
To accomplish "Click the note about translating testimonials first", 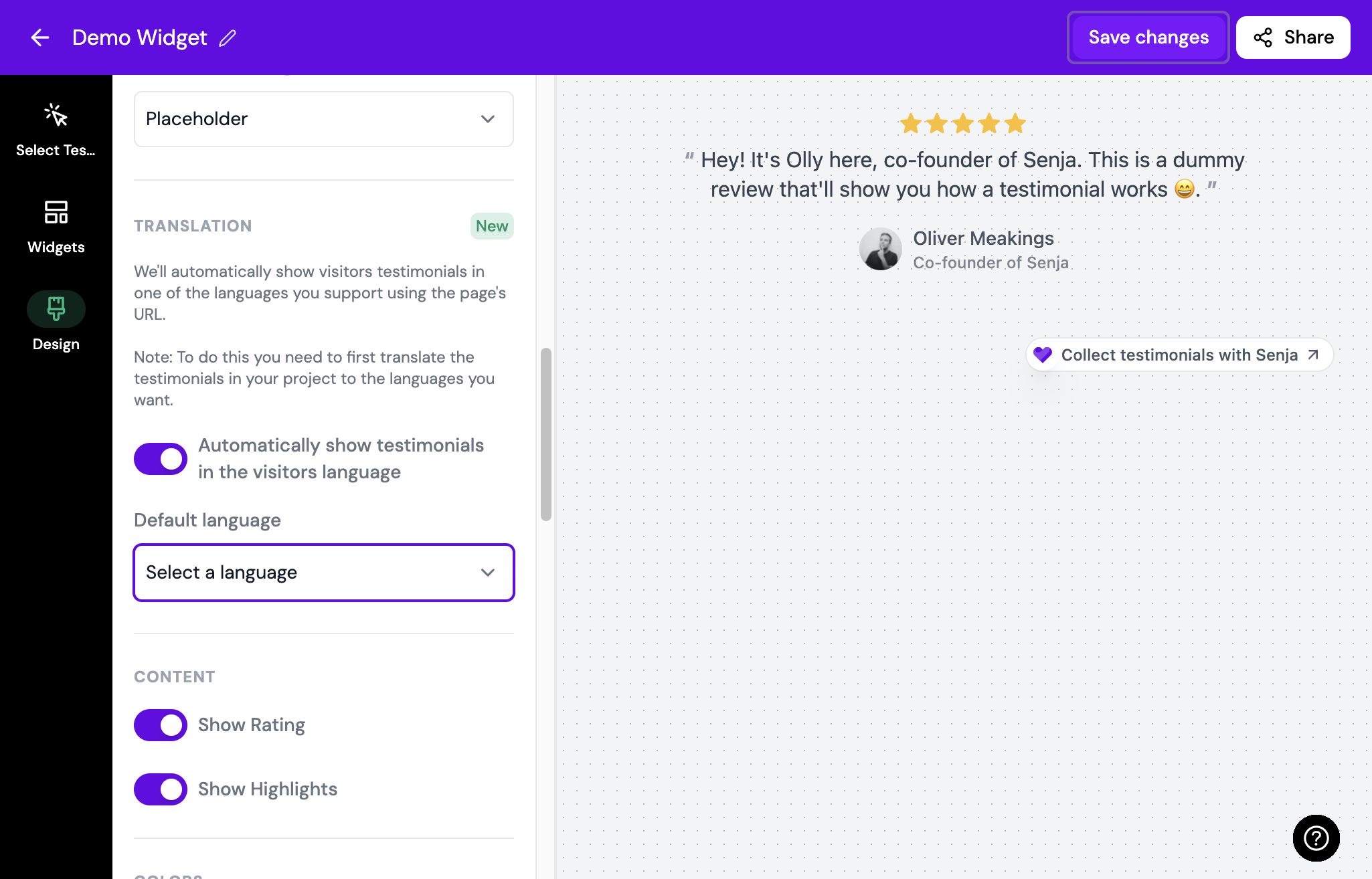I will 315,379.
